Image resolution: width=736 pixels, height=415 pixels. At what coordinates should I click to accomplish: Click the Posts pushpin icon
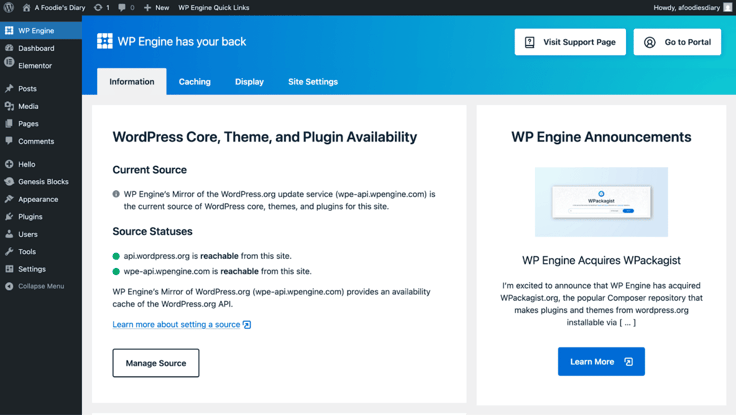click(9, 88)
